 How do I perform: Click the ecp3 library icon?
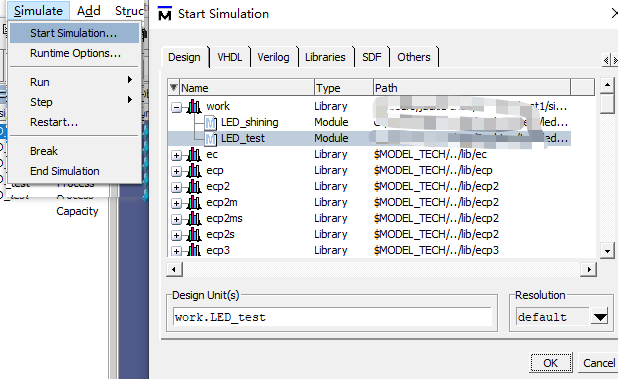pos(194,250)
